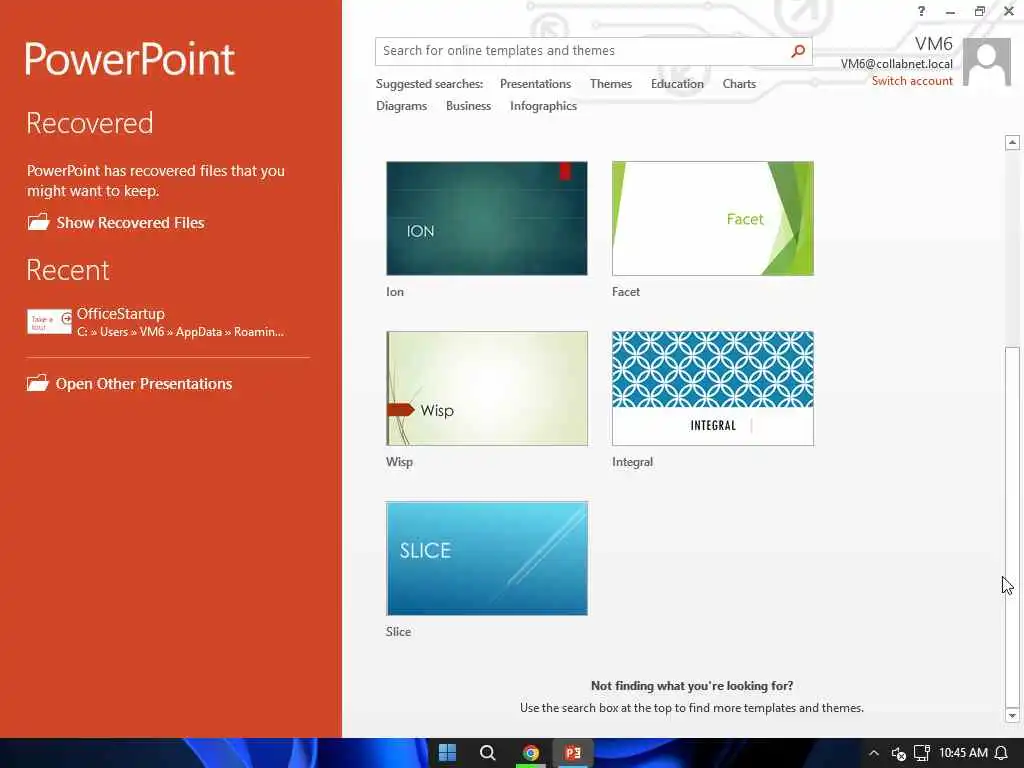Viewport: 1024px width, 768px height.
Task: Click the folder icon beside Show Recovered Files
Action: point(39,222)
